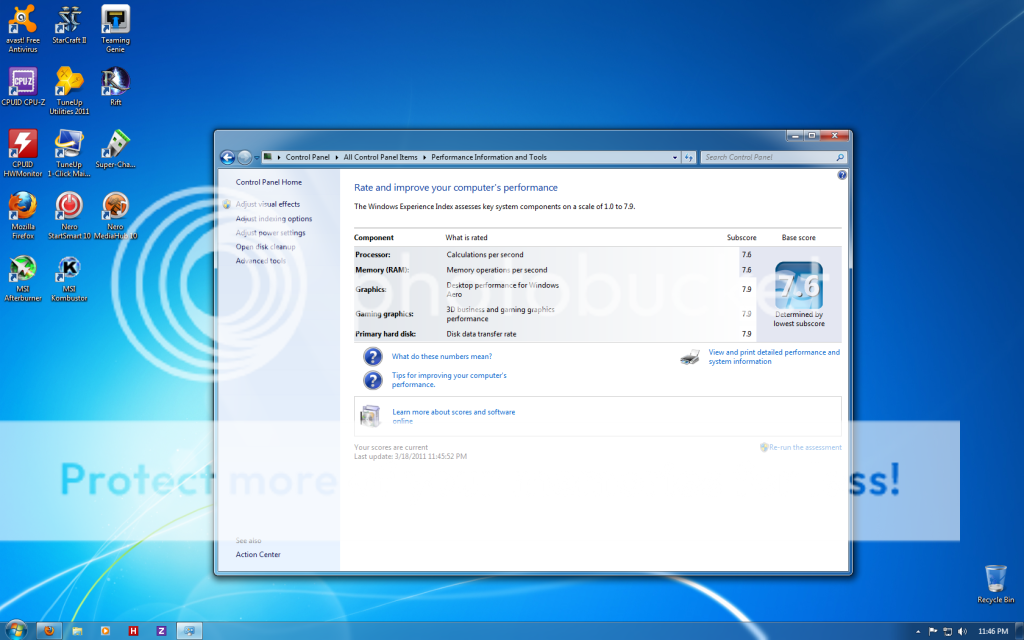The width and height of the screenshot is (1024, 640).
Task: Click 'Learn more about scores and software online'
Action: tap(453, 417)
